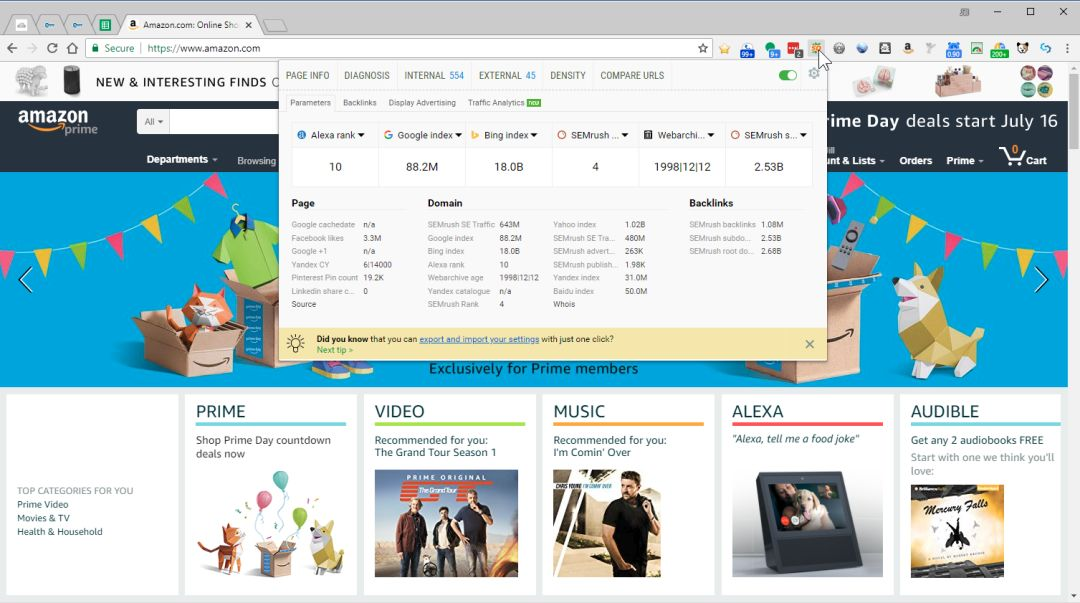Image resolution: width=1080 pixels, height=603 pixels.
Task: Open the I'm Comin' Over album thumbnail
Action: pos(607,523)
